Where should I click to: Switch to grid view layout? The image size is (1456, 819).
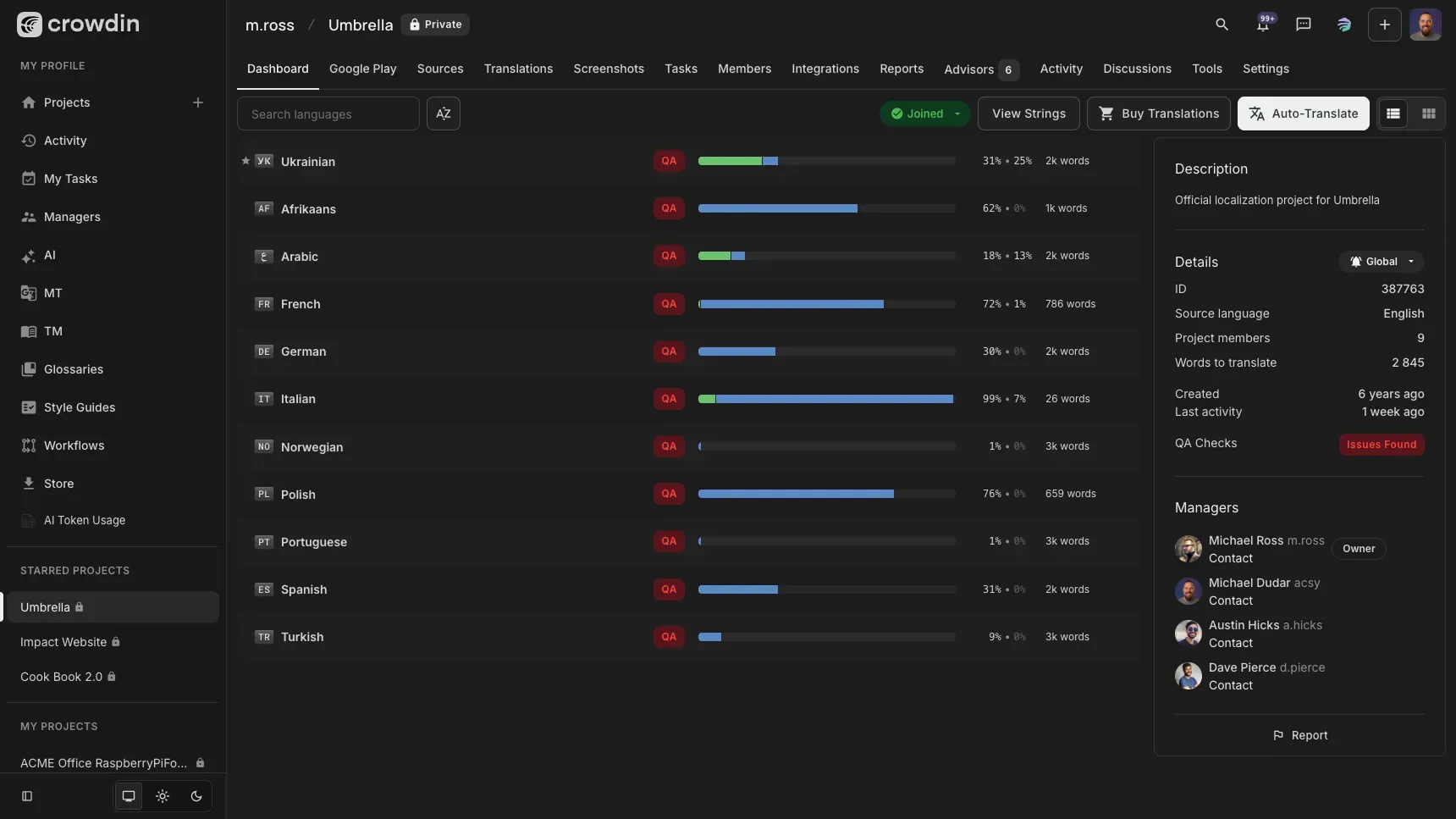(1429, 113)
